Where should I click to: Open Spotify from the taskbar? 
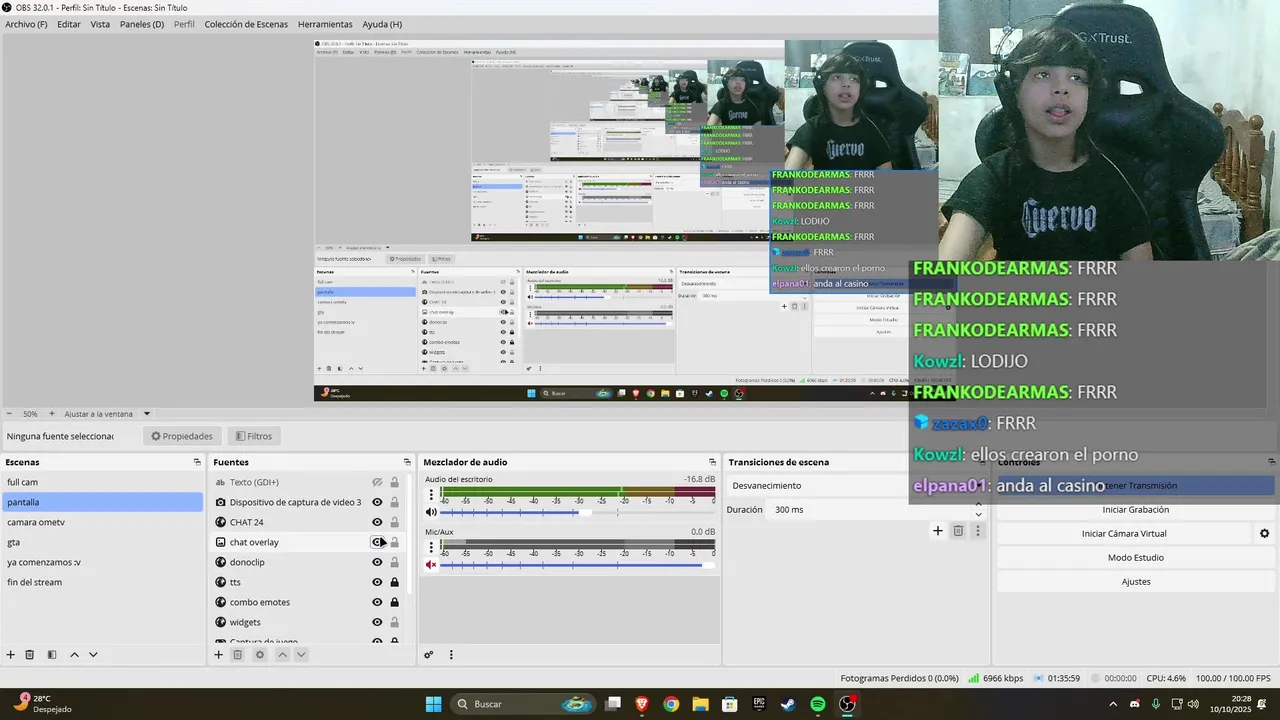(818, 704)
